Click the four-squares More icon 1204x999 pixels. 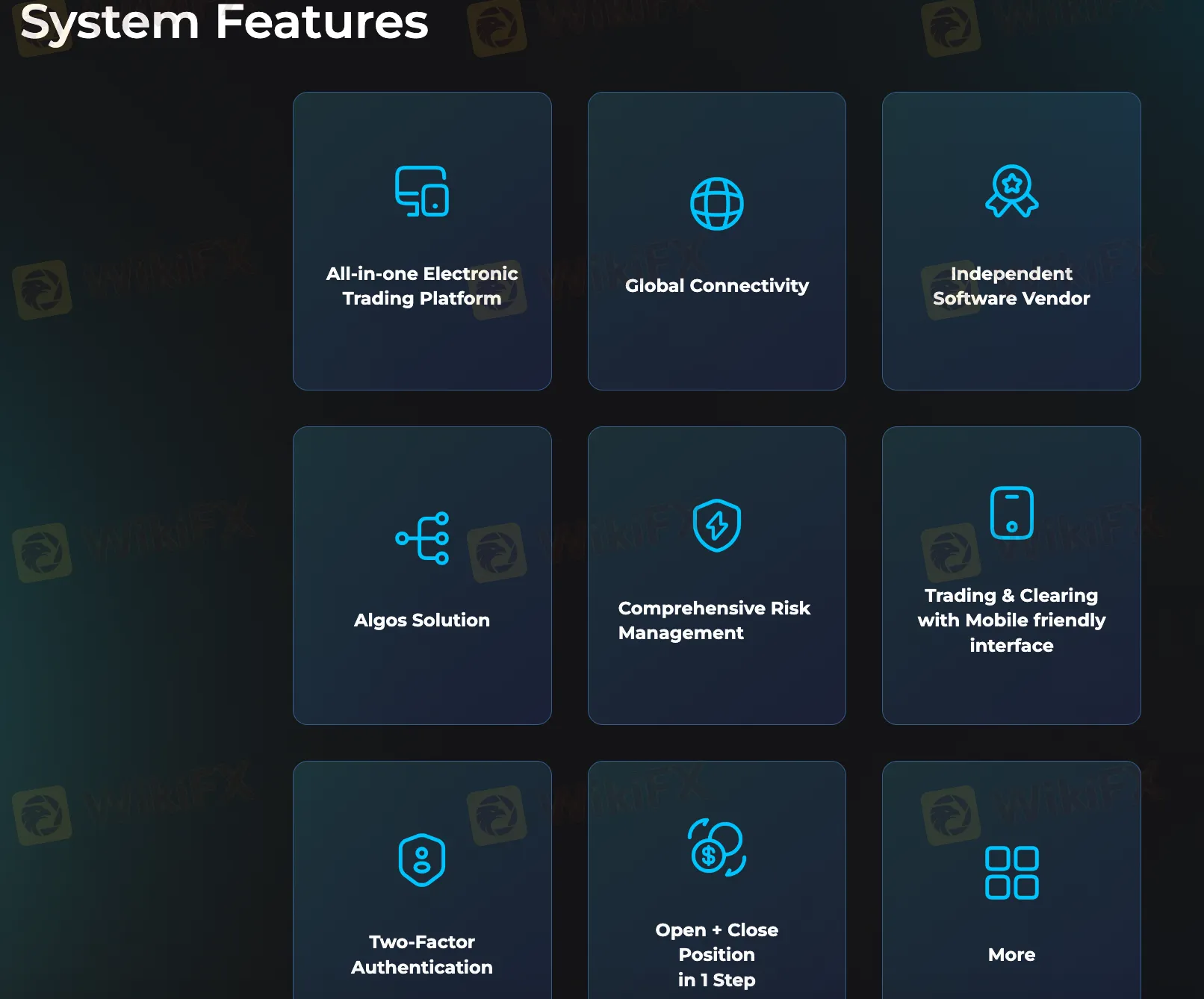click(x=1011, y=873)
